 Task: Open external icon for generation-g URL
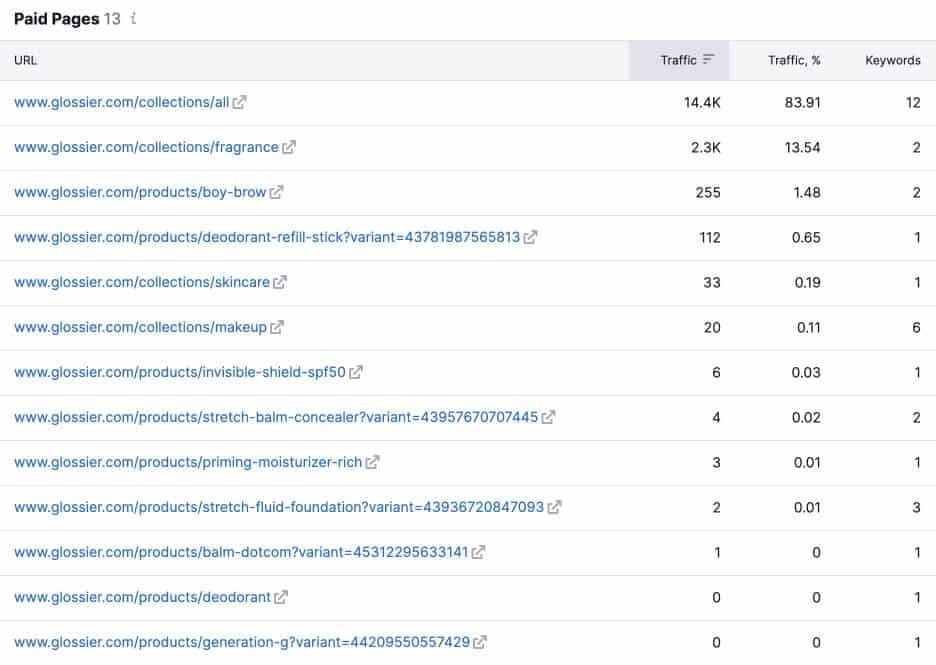[479, 642]
